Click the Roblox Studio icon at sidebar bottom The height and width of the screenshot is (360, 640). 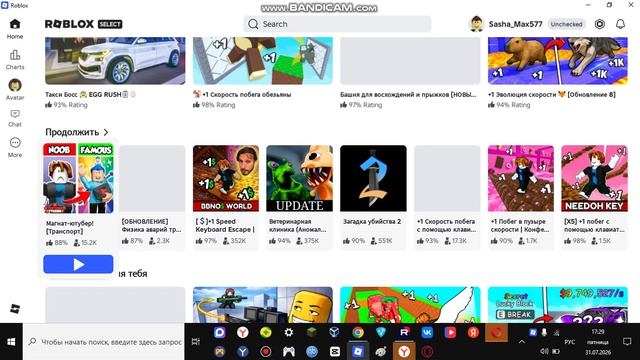tap(15, 309)
